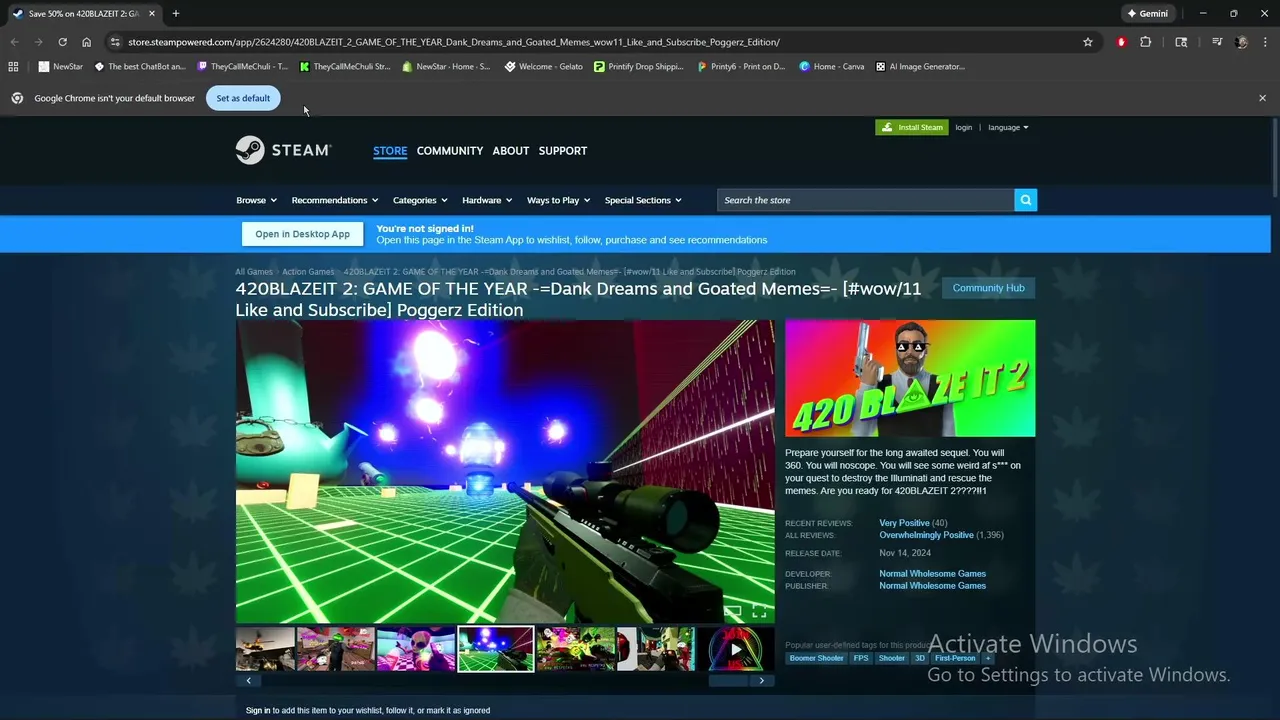Open the ABOUT page

(x=511, y=151)
